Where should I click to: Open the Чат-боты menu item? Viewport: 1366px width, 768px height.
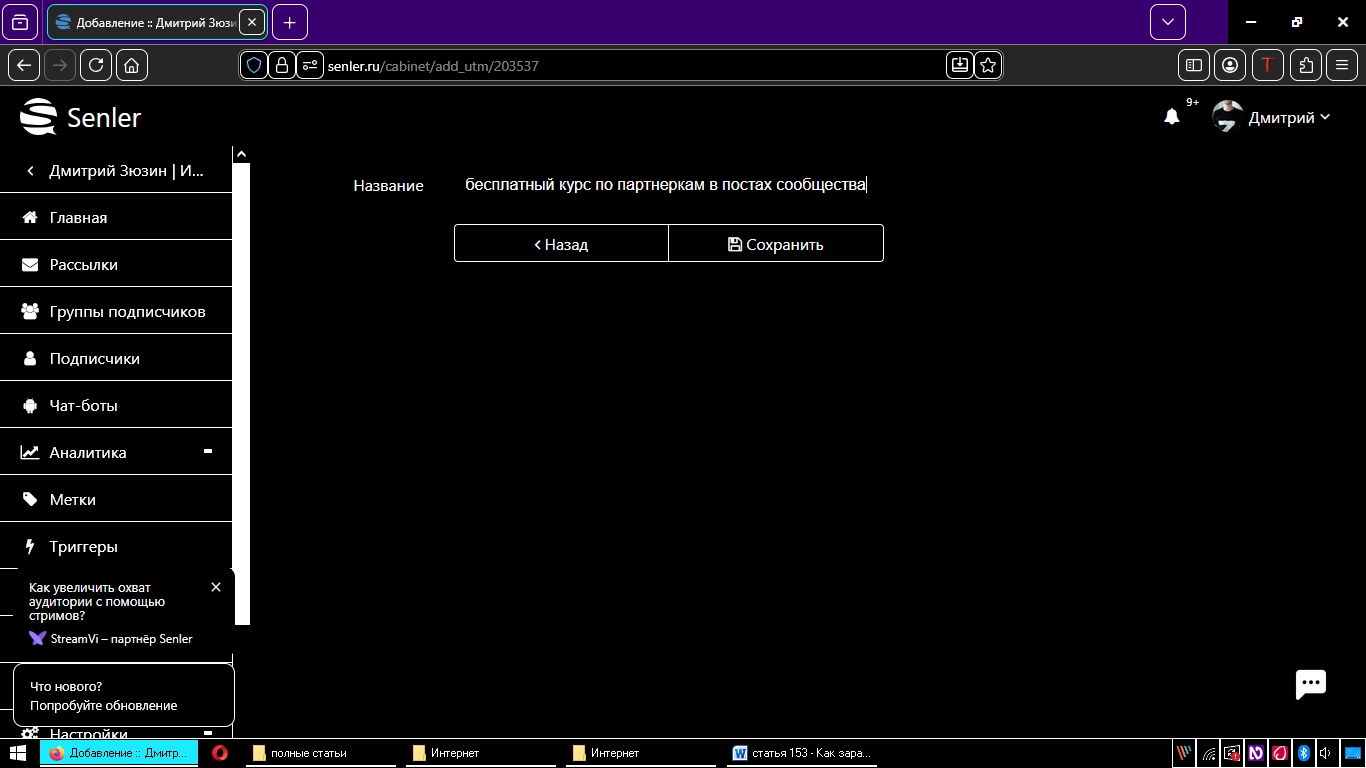pos(84,406)
